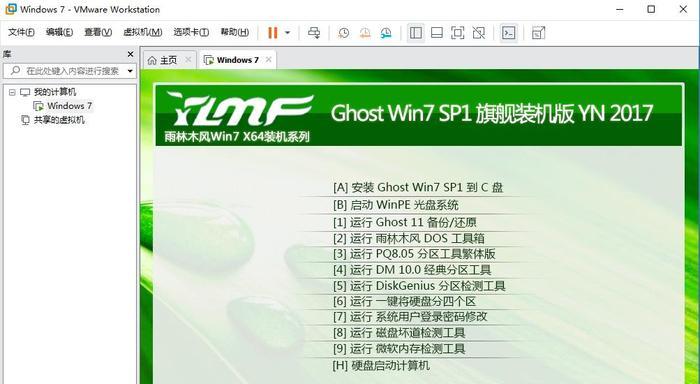Collapse the 我的计算机 tree node
Screen dimensions: 700x384
pyautogui.click(x=12, y=92)
